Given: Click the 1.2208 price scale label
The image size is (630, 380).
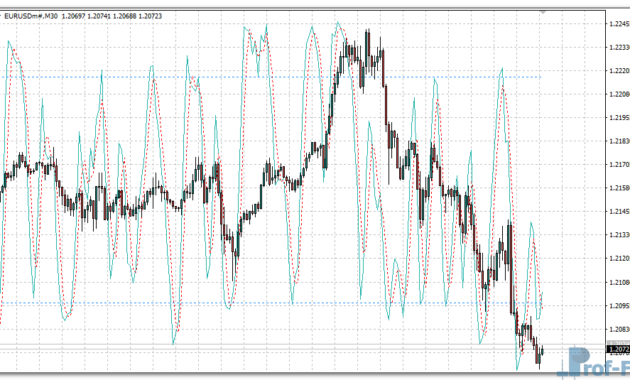Looking at the screenshot, I should [x=620, y=94].
